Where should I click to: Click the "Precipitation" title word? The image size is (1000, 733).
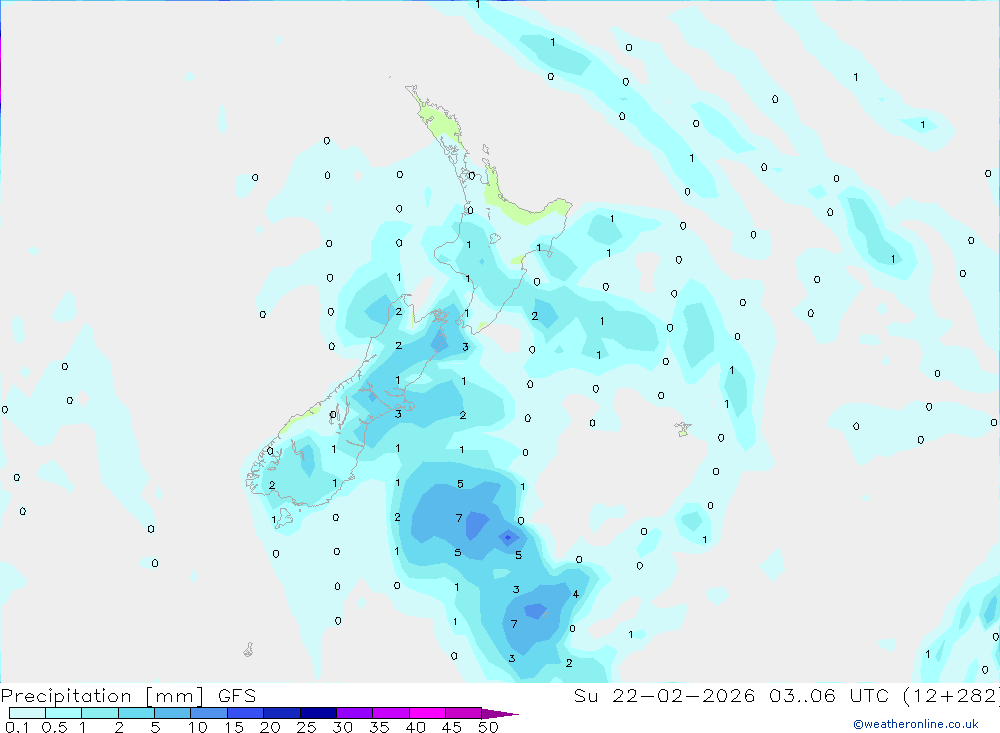[66, 695]
